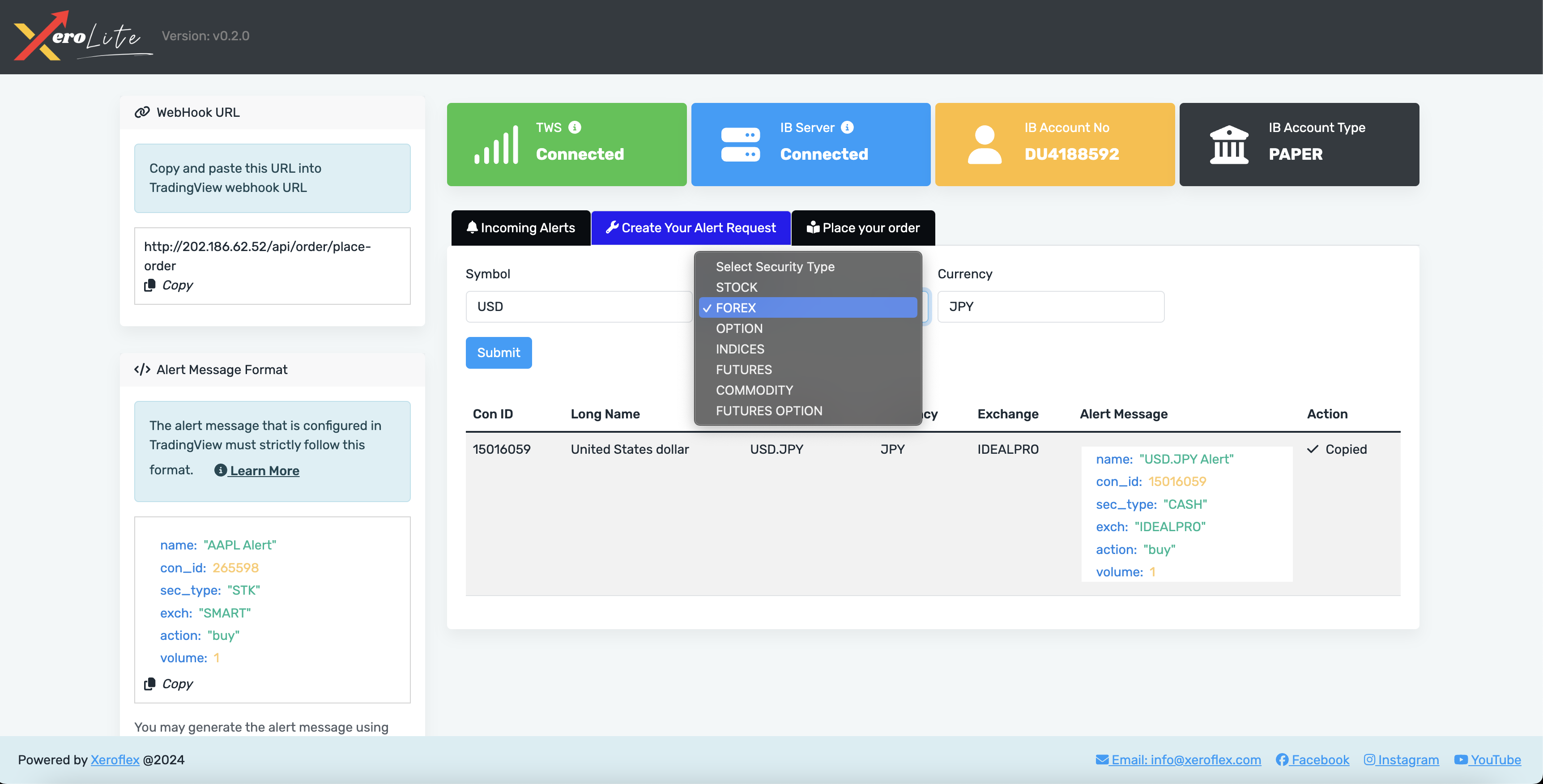Switch to Place your order tab
1543x784 pixels.
click(x=862, y=228)
